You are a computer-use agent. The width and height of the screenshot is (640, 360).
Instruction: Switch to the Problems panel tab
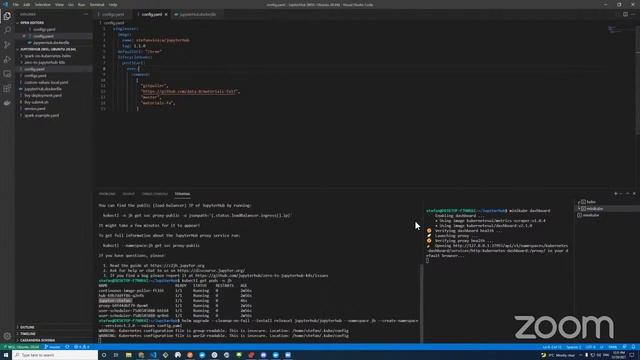[107, 194]
